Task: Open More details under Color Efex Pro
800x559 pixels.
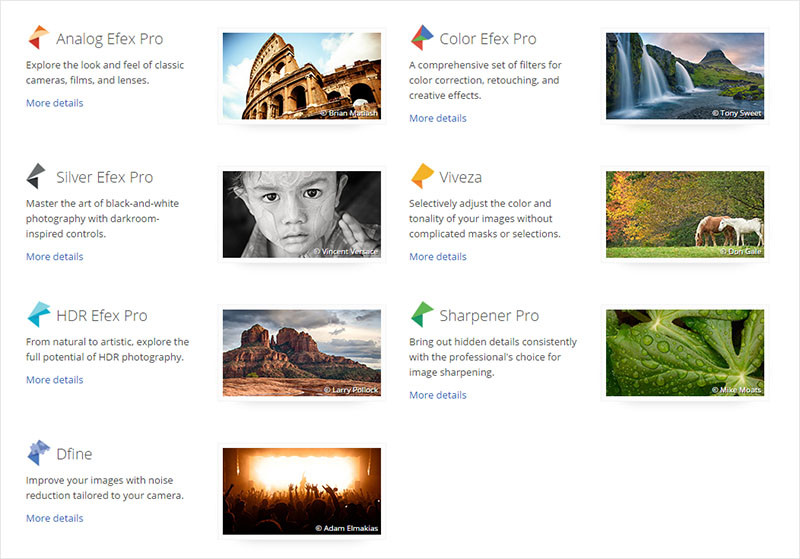Action: [x=438, y=118]
